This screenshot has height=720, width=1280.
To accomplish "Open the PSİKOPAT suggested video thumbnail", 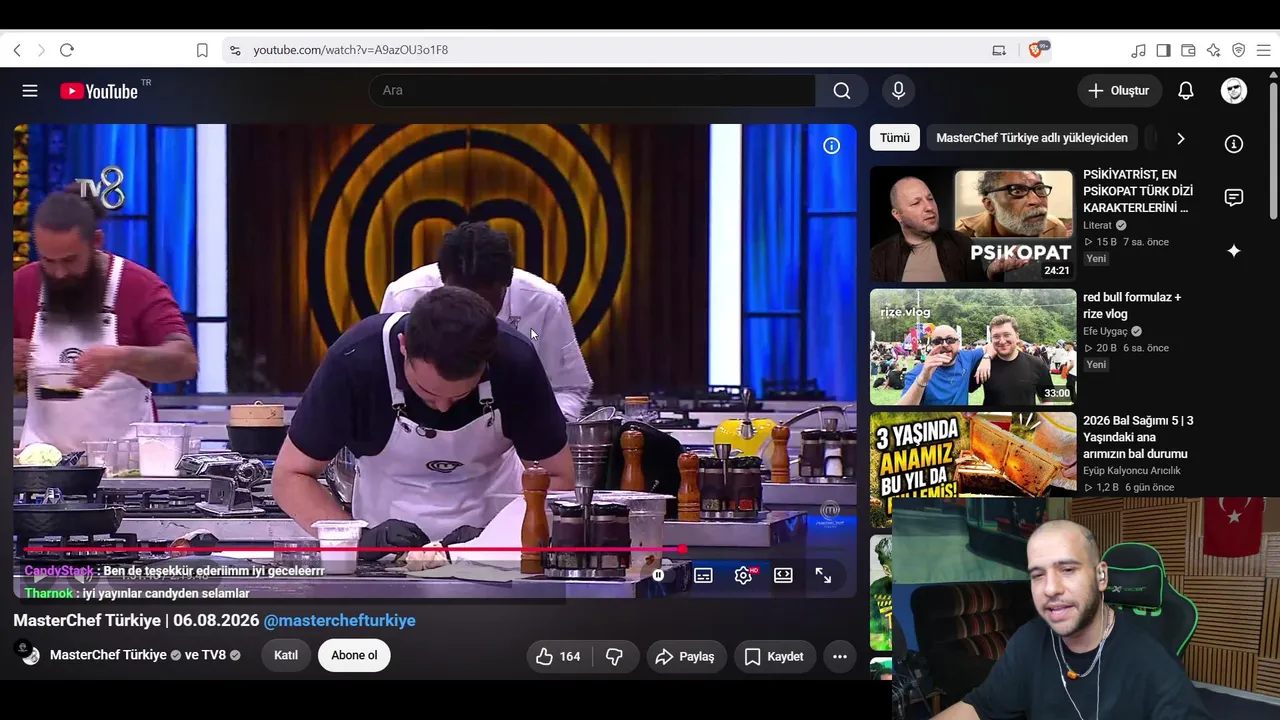I will 973,224.
